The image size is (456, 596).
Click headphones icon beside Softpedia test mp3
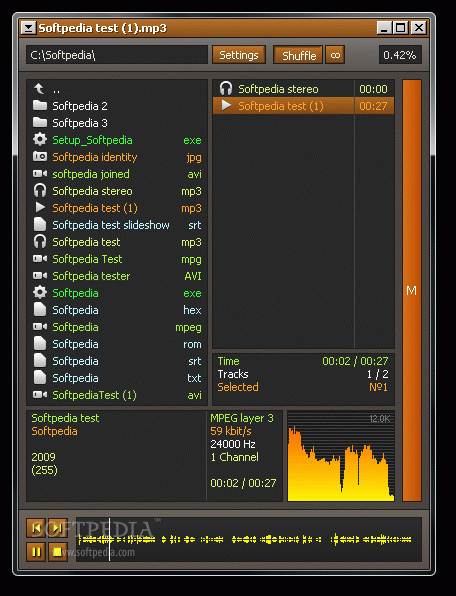pyautogui.click(x=40, y=241)
